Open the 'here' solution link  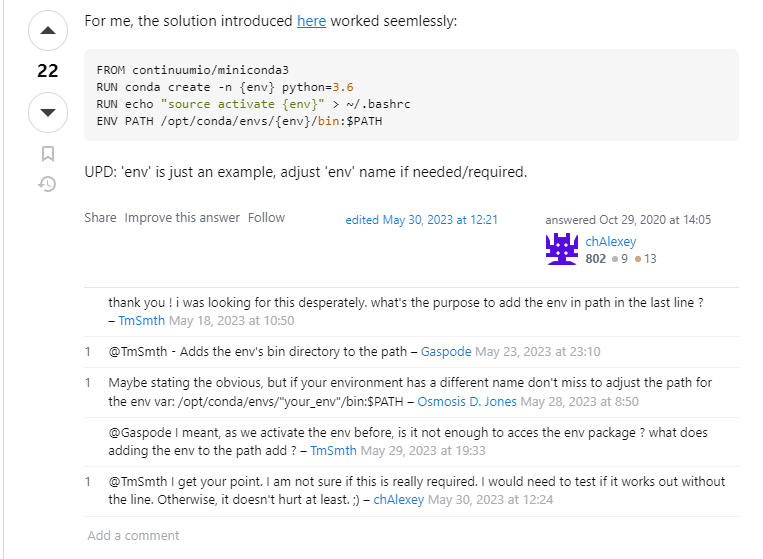311,20
